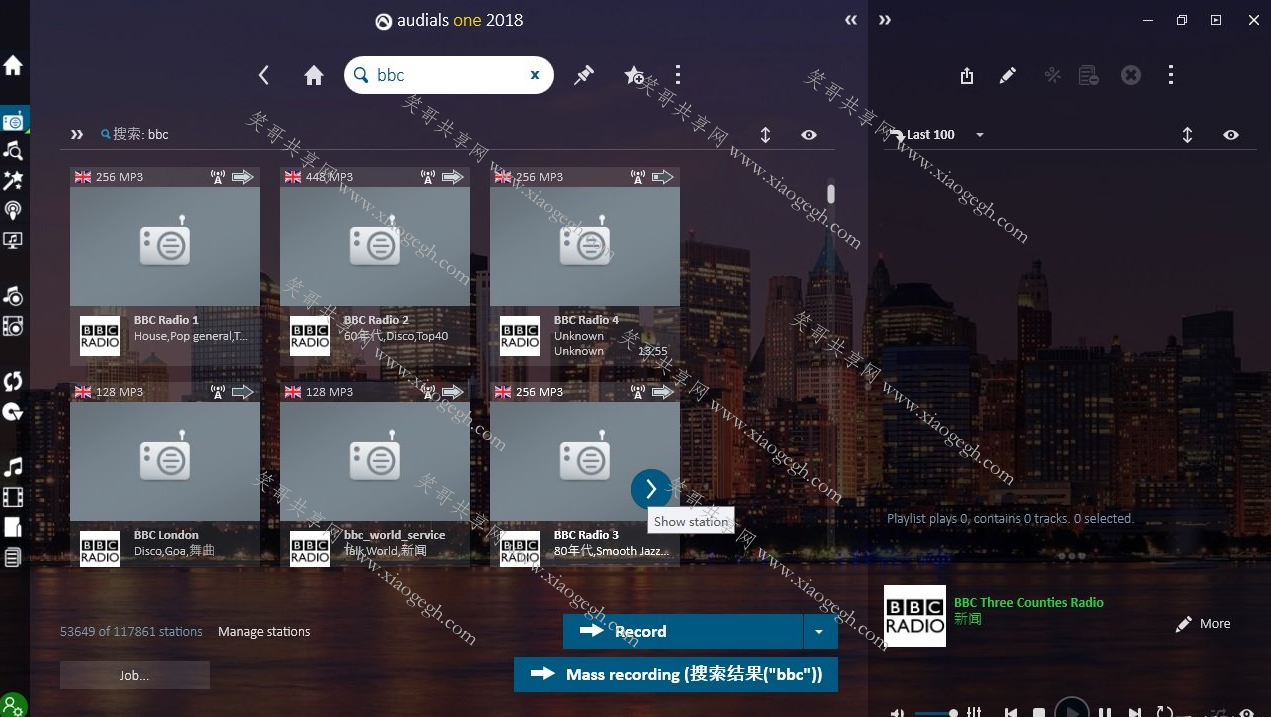Select the Radio section in sidebar
The width and height of the screenshot is (1271, 717).
[x=13, y=121]
